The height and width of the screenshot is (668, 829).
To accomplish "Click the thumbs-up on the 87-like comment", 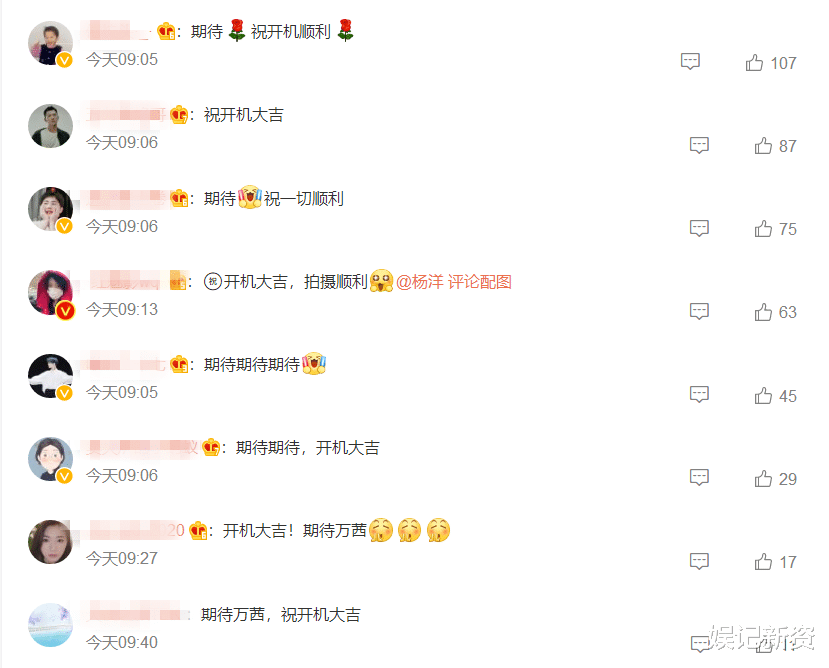I will (763, 145).
